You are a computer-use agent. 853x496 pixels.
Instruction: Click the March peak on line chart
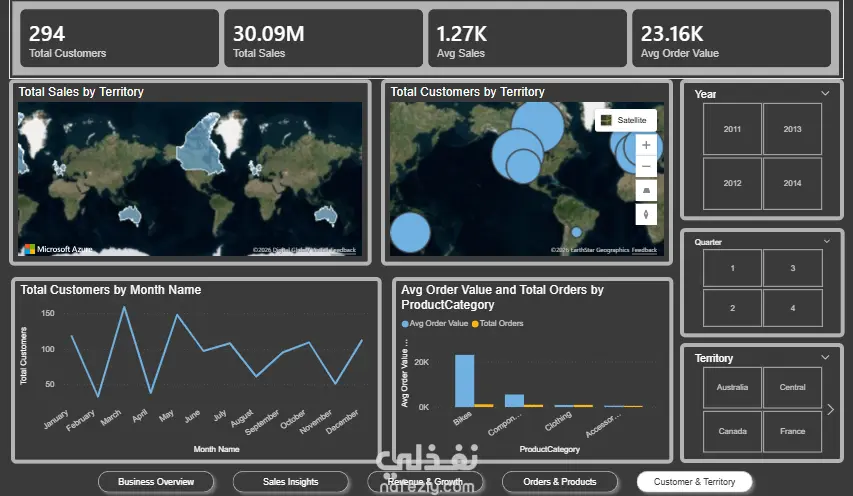pyautogui.click(x=124, y=307)
